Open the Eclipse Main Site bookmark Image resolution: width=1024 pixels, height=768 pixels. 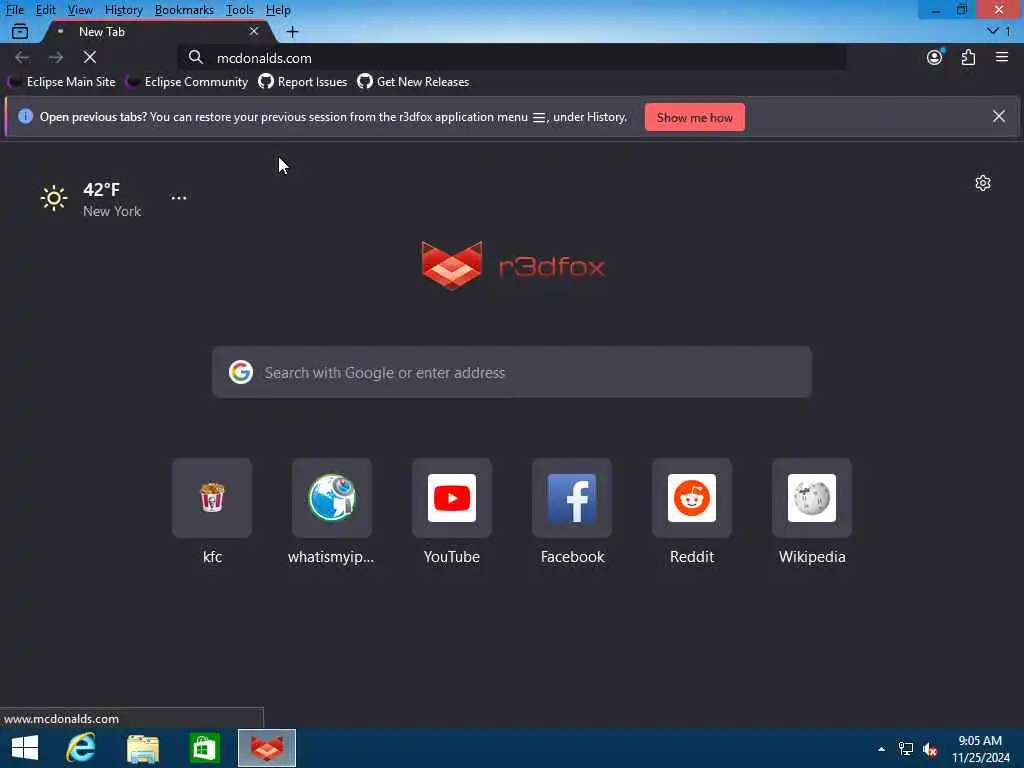[x=62, y=82]
